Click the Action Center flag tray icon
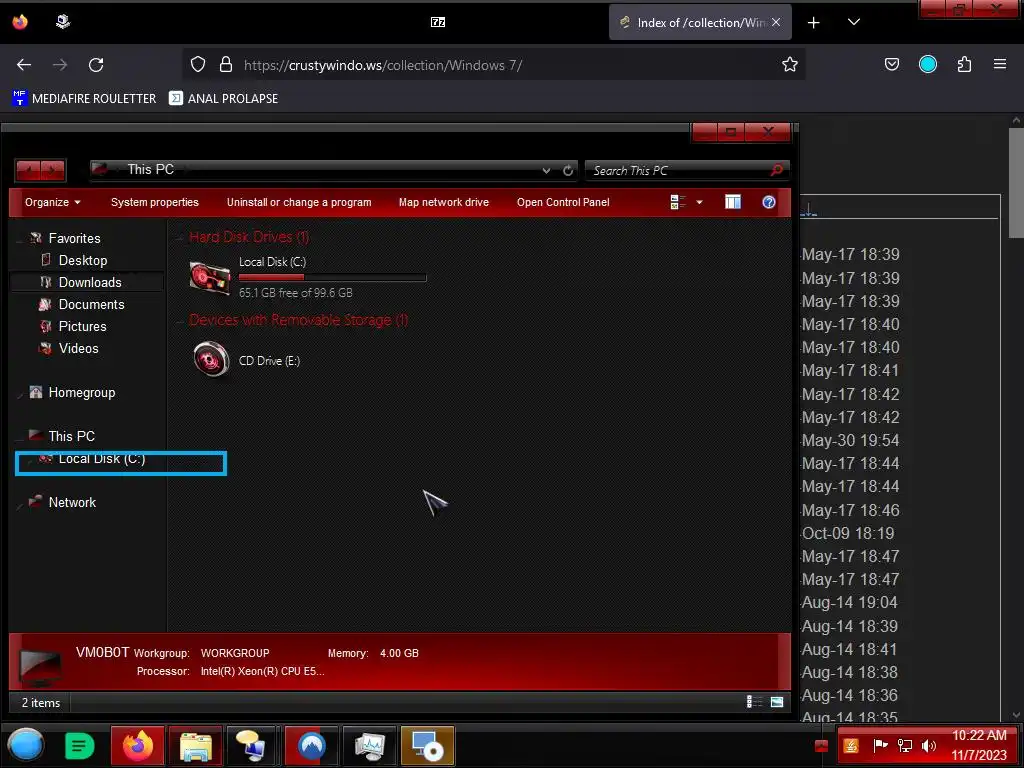 pyautogui.click(x=880, y=746)
